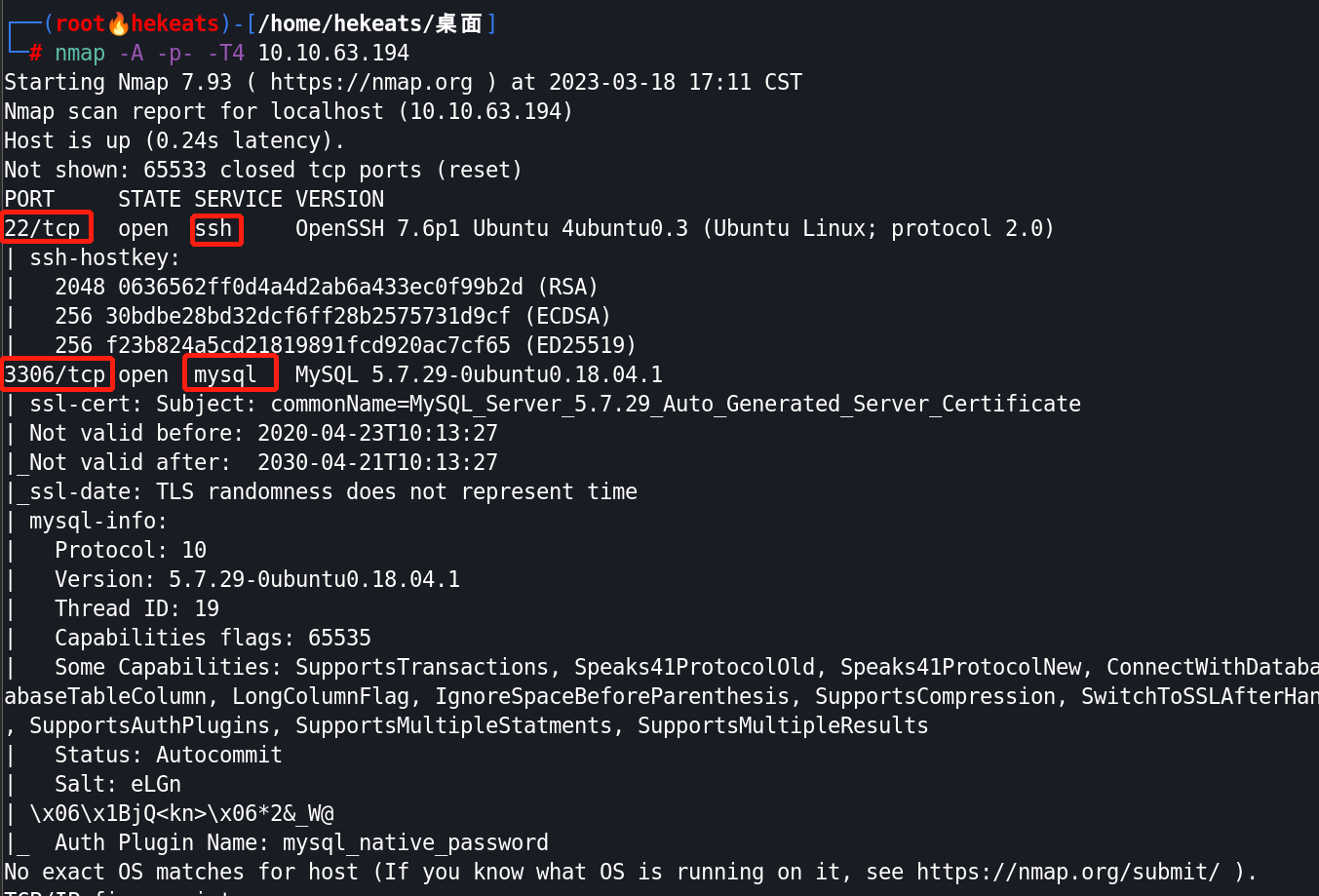The image size is (1319, 896).
Task: Click the mysql_native_password plugin name
Action: (415, 842)
